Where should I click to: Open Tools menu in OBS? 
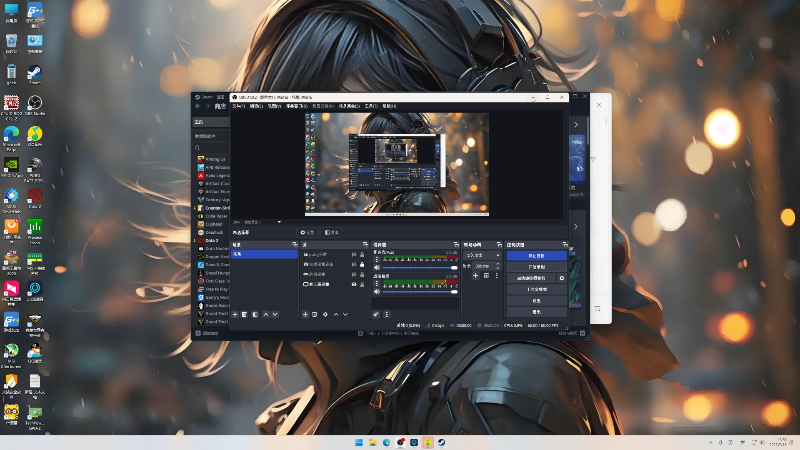[x=371, y=106]
